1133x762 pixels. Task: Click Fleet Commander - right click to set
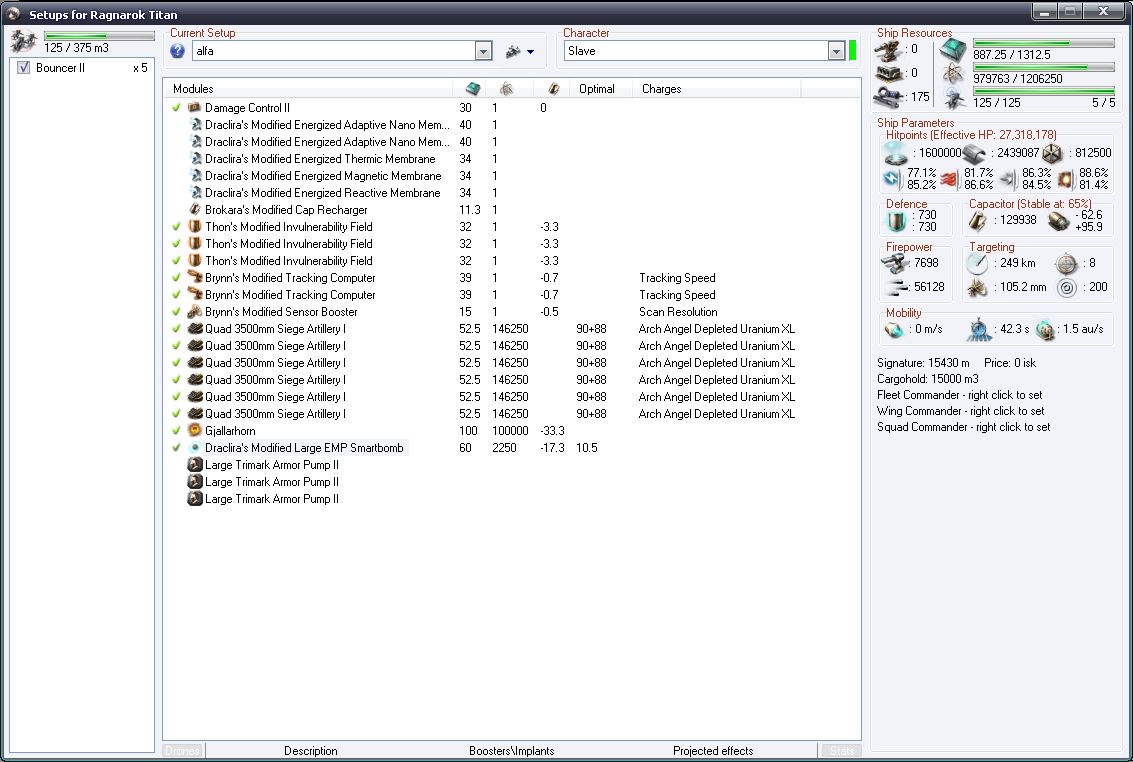click(x=960, y=395)
